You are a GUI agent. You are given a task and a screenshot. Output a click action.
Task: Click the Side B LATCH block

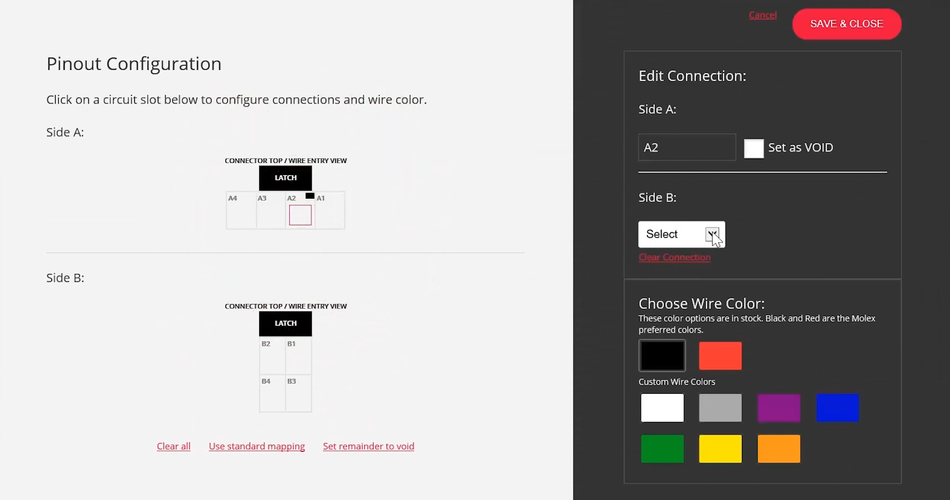point(285,324)
